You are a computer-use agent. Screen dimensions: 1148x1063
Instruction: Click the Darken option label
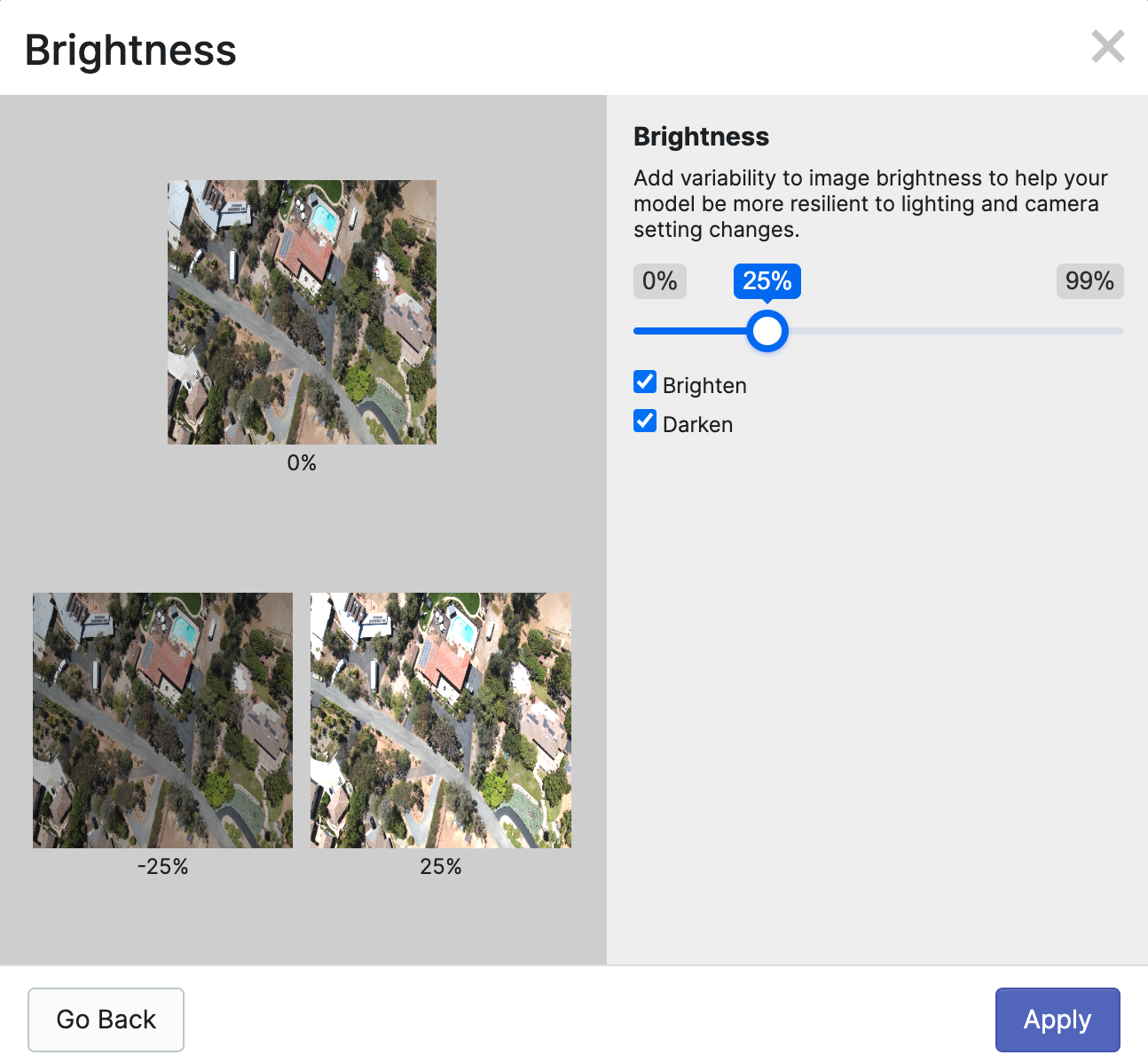point(697,425)
